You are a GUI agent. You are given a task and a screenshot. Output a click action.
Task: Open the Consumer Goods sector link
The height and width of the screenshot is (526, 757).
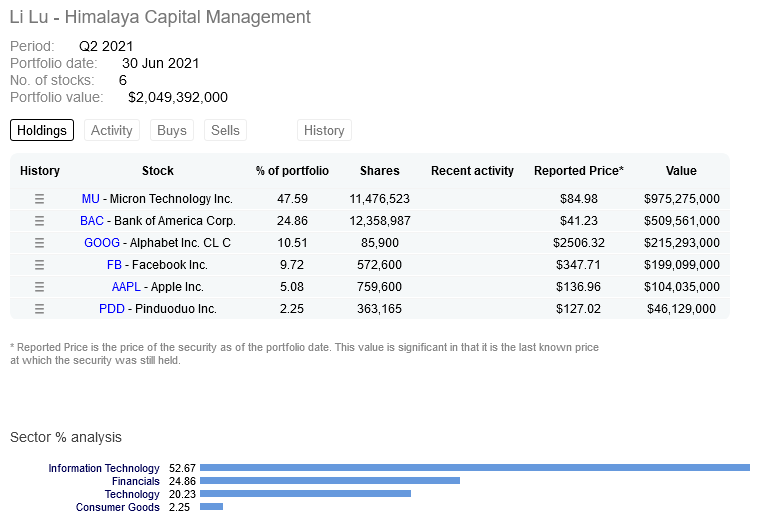tap(118, 507)
